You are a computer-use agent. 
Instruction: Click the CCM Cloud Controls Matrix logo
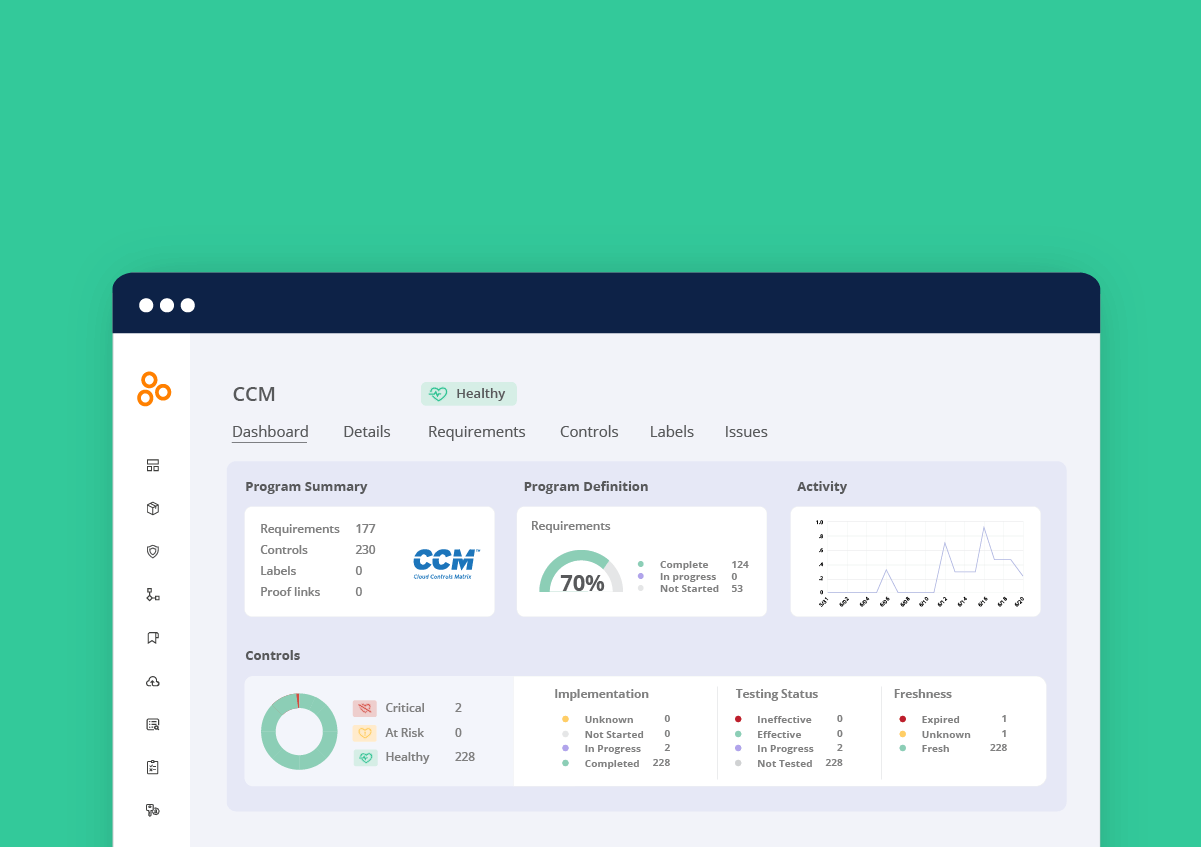coord(446,563)
